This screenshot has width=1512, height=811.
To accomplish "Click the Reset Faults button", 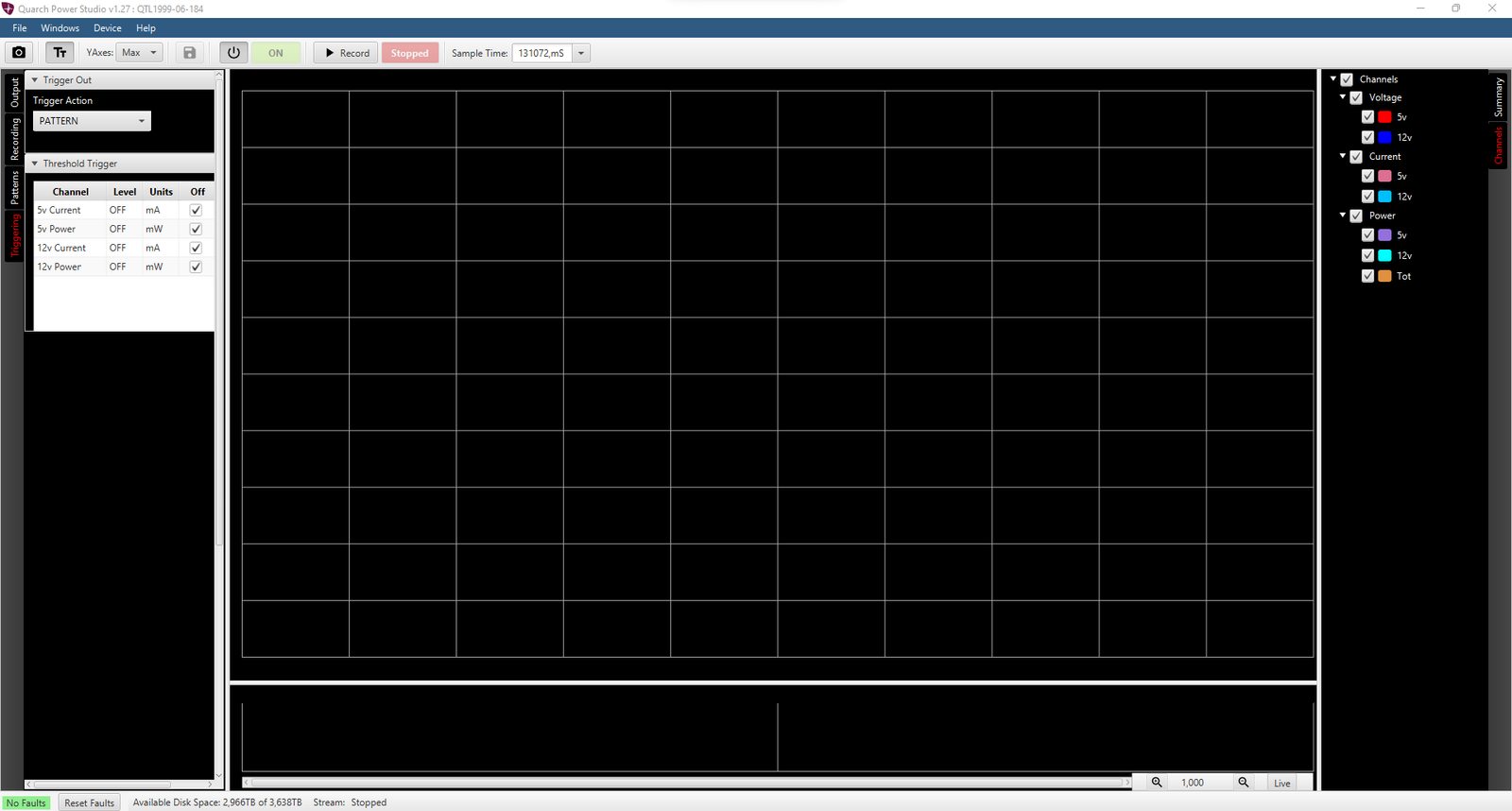I will pos(89,802).
